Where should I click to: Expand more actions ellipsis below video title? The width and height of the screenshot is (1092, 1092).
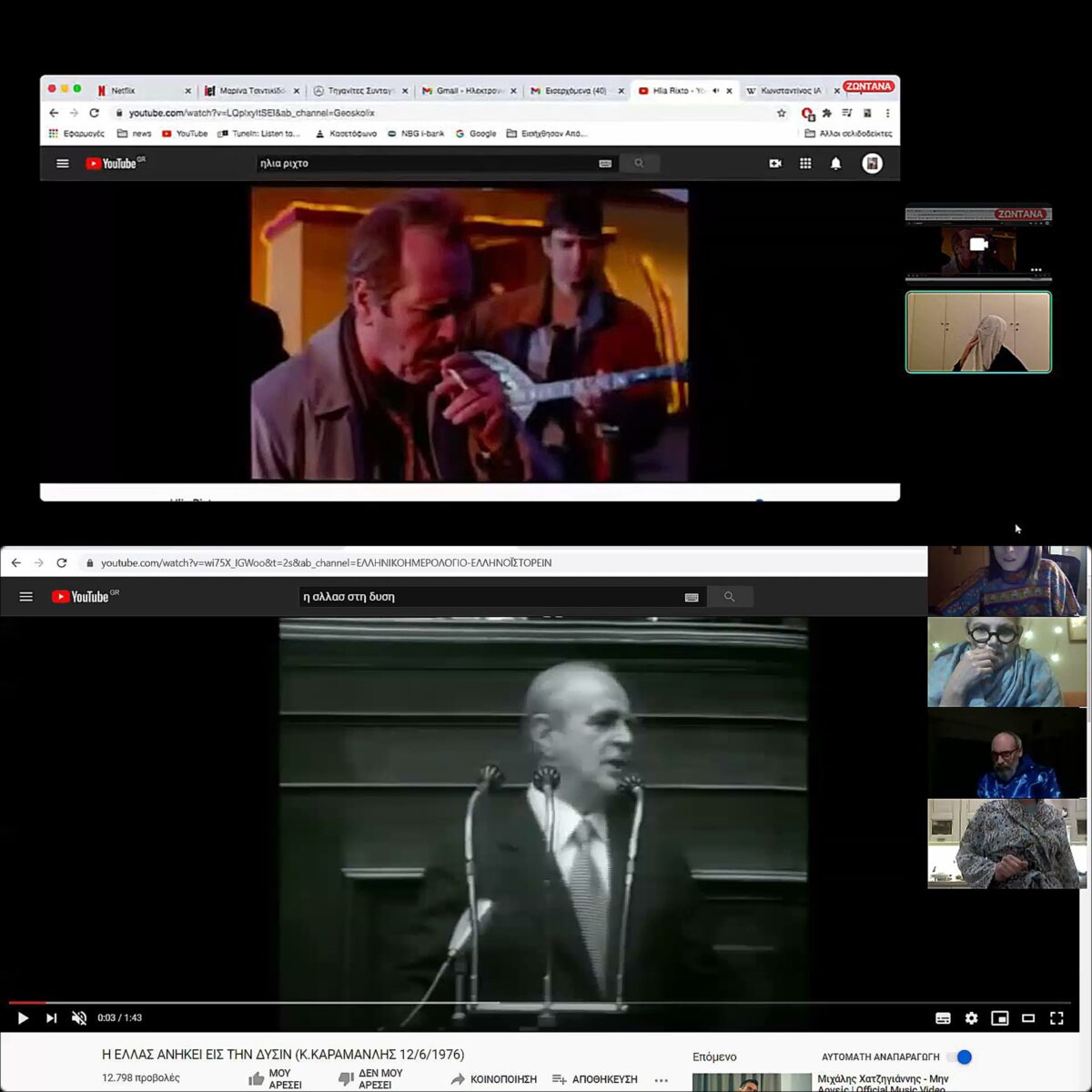(x=662, y=1080)
